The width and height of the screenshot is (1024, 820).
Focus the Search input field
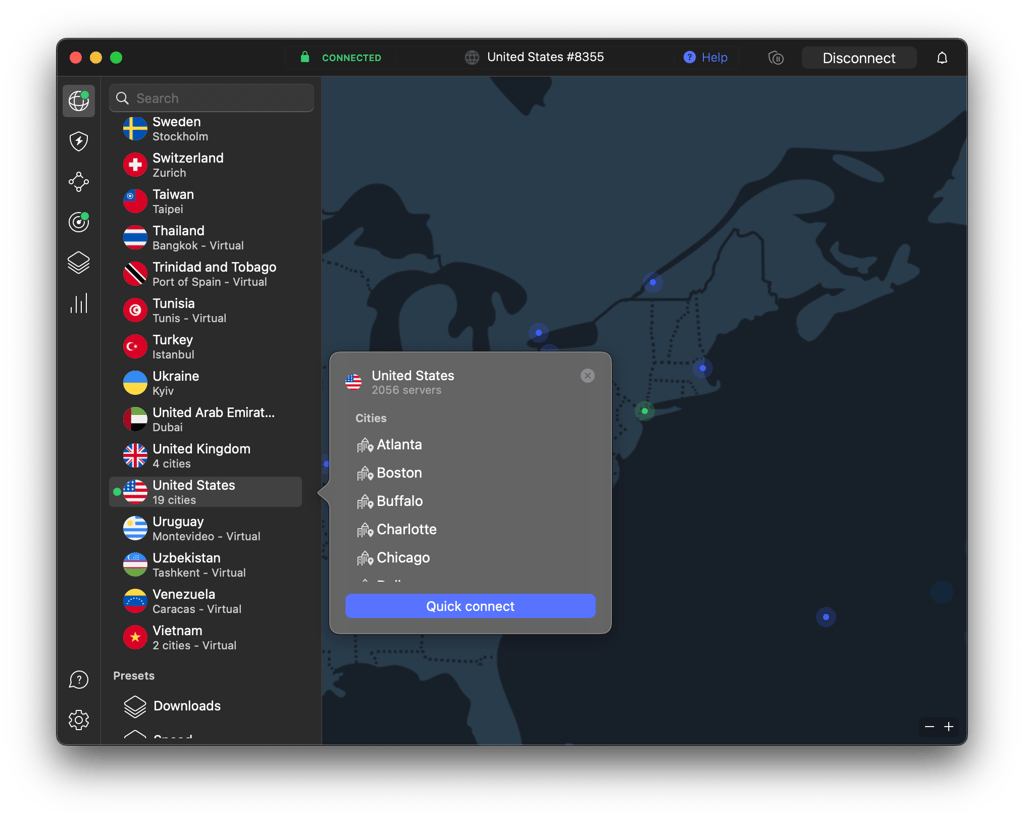(212, 98)
